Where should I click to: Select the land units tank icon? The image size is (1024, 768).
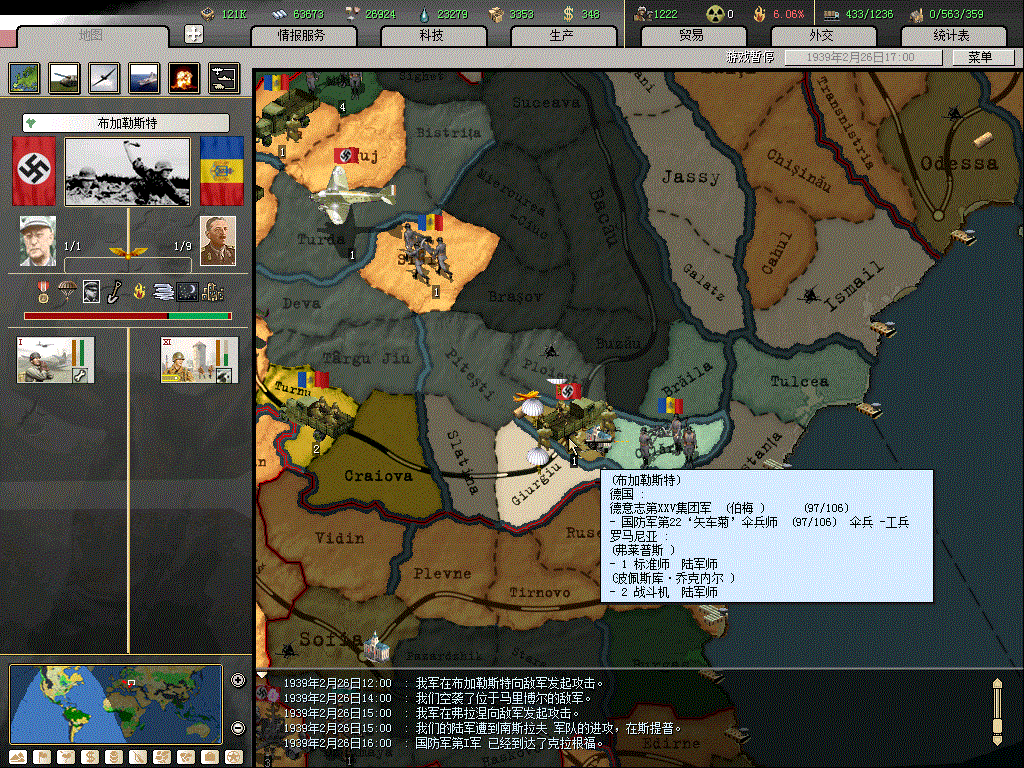(65, 78)
